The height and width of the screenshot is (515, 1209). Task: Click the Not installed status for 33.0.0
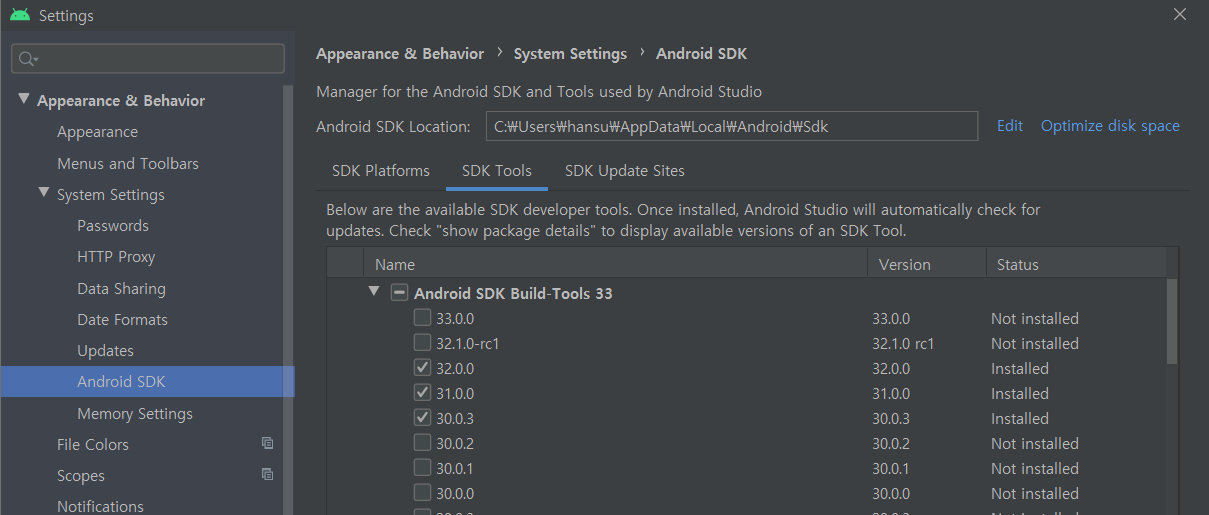pos(1035,318)
